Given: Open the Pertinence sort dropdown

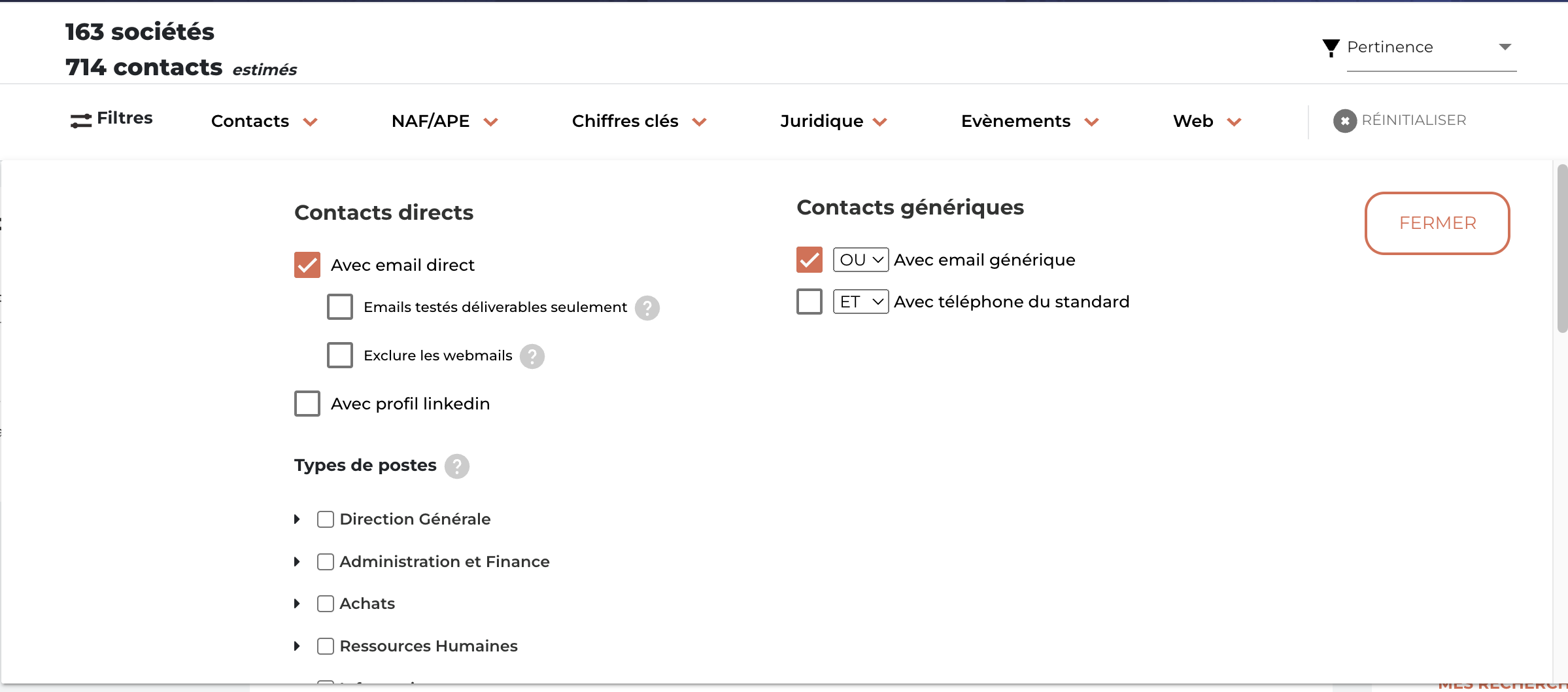Looking at the screenshot, I should pyautogui.click(x=1431, y=48).
